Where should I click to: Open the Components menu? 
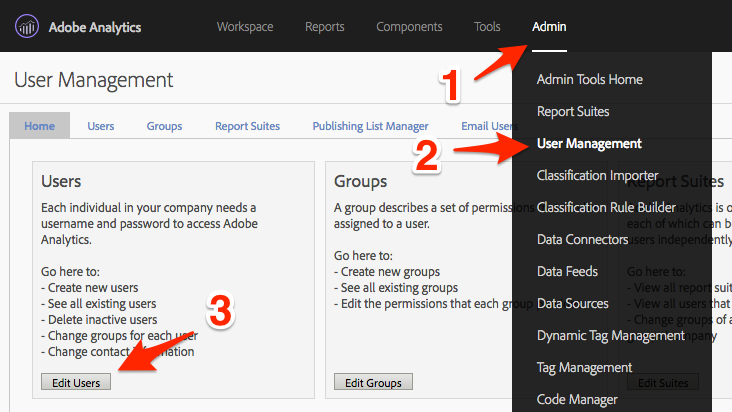click(x=409, y=27)
